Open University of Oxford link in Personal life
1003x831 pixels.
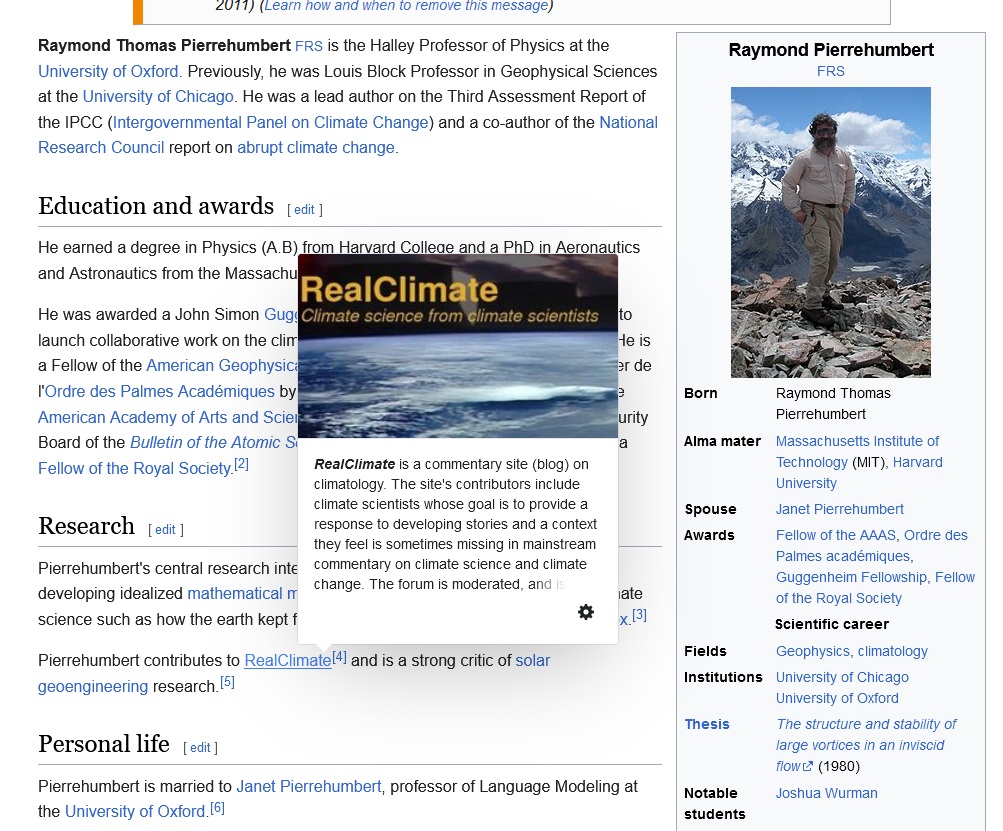[x=136, y=812]
